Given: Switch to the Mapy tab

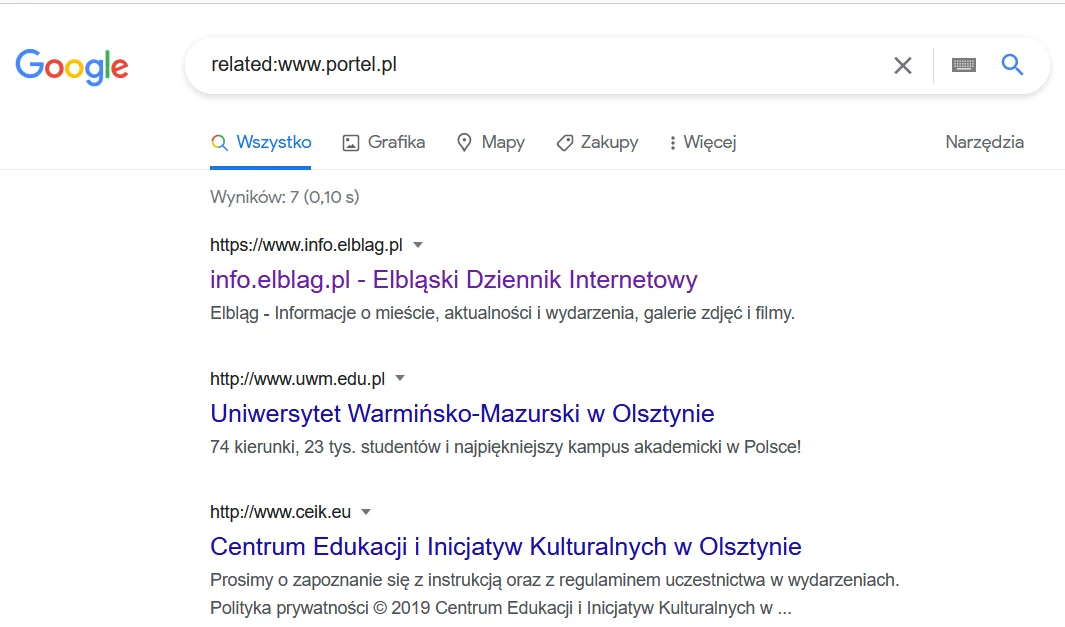Looking at the screenshot, I should [490, 143].
